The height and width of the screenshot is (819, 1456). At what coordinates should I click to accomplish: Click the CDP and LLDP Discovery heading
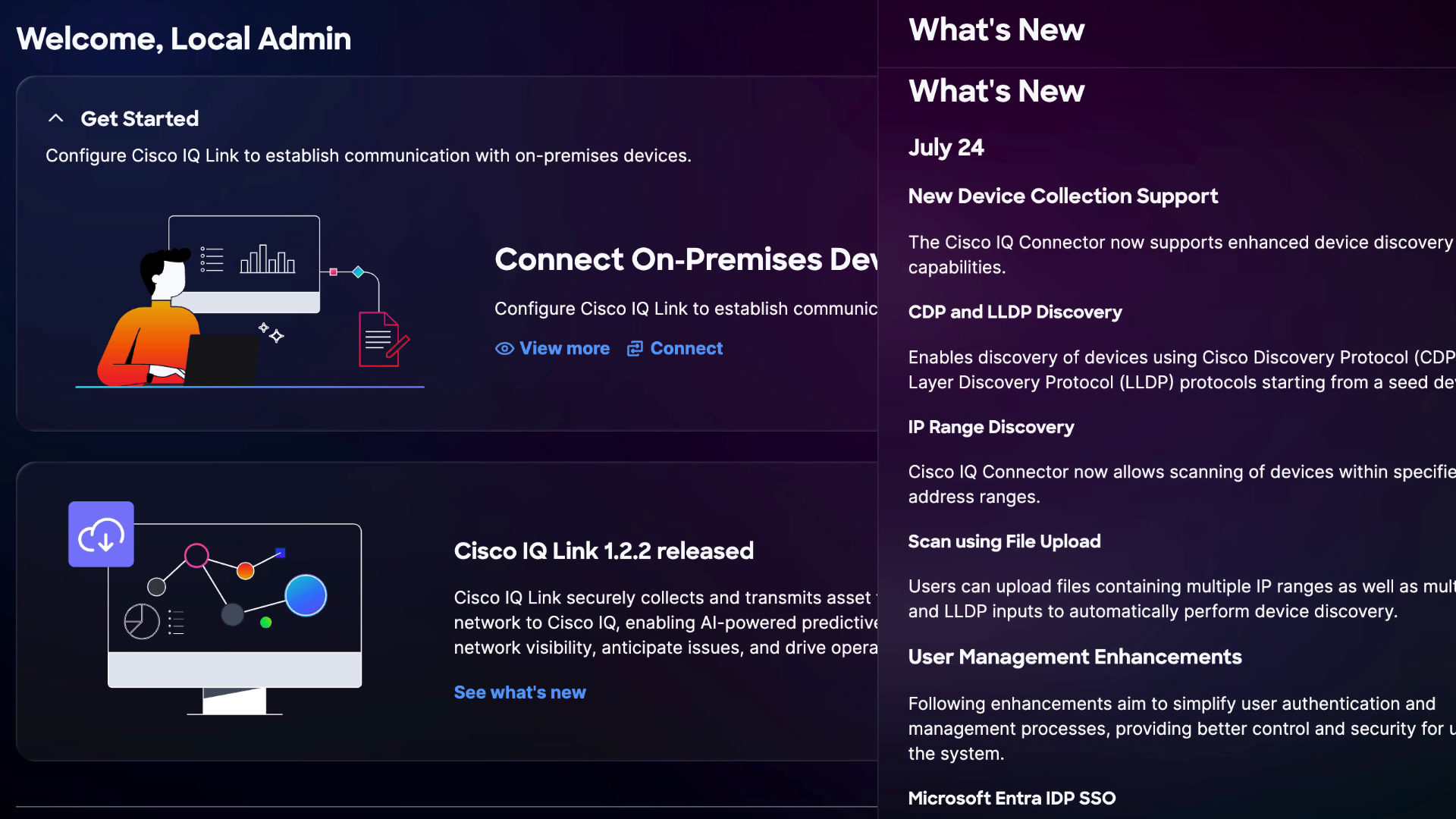pos(1015,312)
